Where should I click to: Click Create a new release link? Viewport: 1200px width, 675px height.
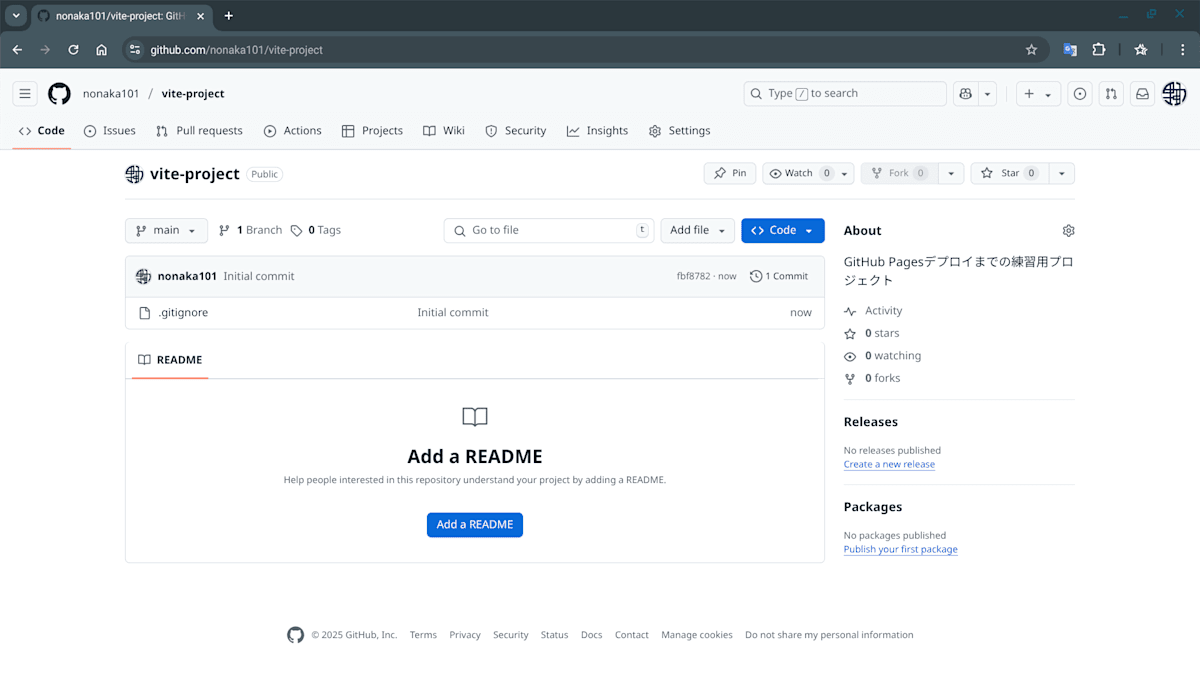click(x=889, y=464)
